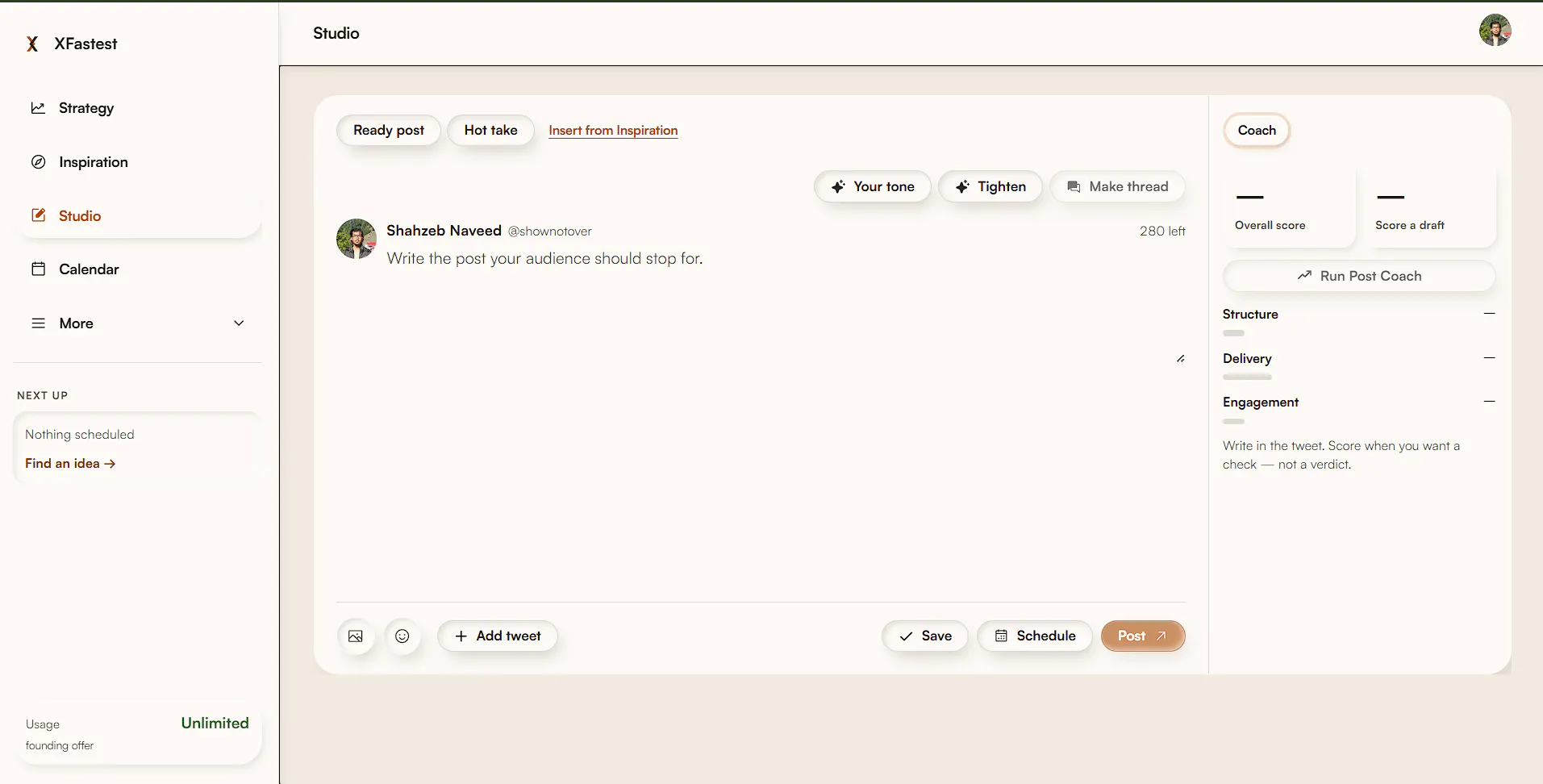
Task: Click the Tighten button
Action: pyautogui.click(x=990, y=186)
